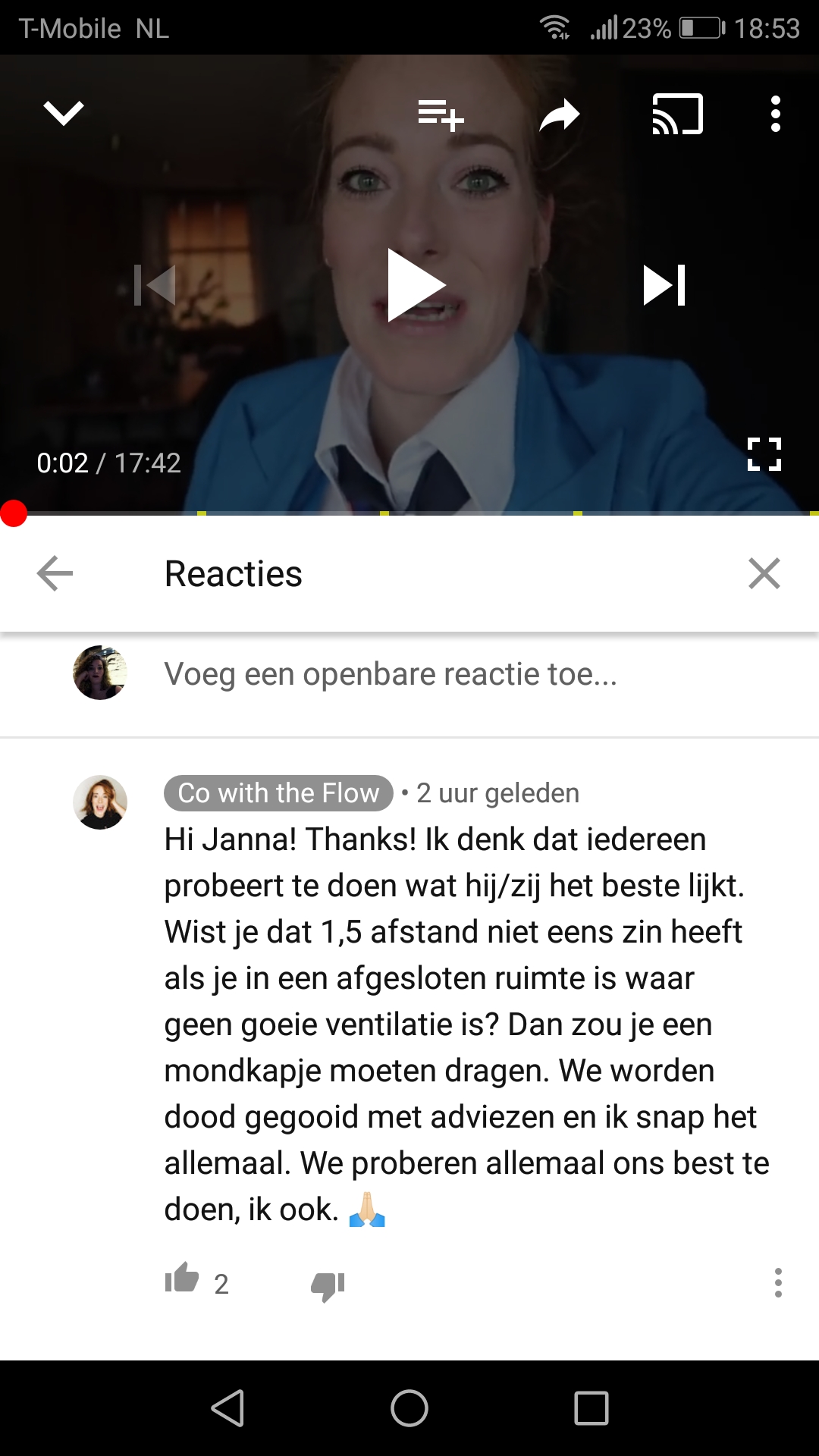
Task: Share the video using arrow icon
Action: point(560,115)
